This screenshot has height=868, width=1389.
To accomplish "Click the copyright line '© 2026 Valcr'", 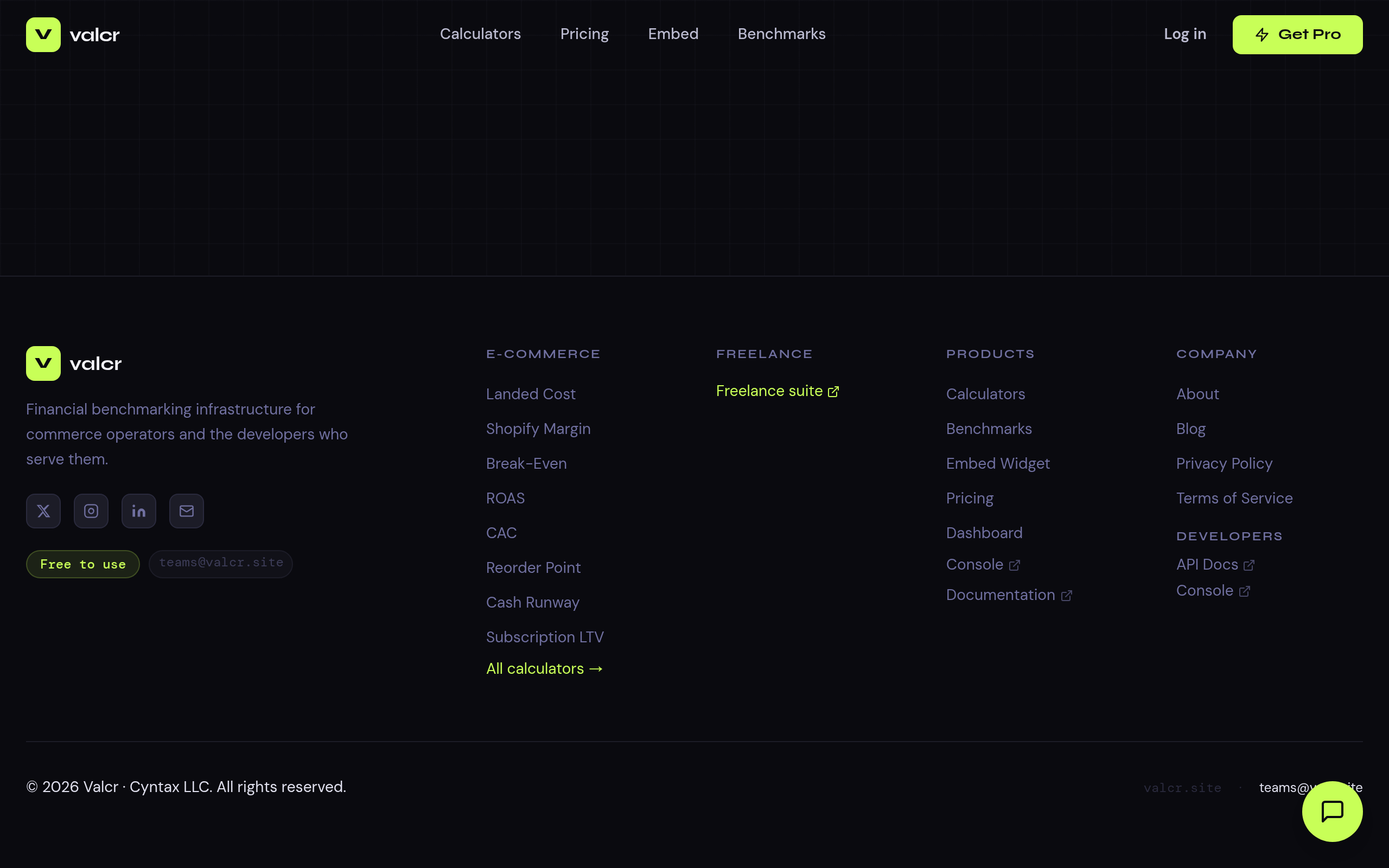I will [186, 787].
